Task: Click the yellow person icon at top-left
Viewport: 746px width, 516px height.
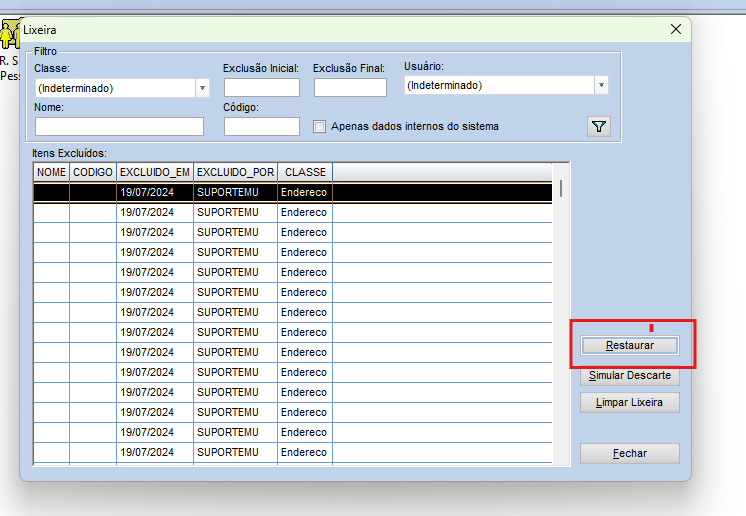Action: [9, 35]
